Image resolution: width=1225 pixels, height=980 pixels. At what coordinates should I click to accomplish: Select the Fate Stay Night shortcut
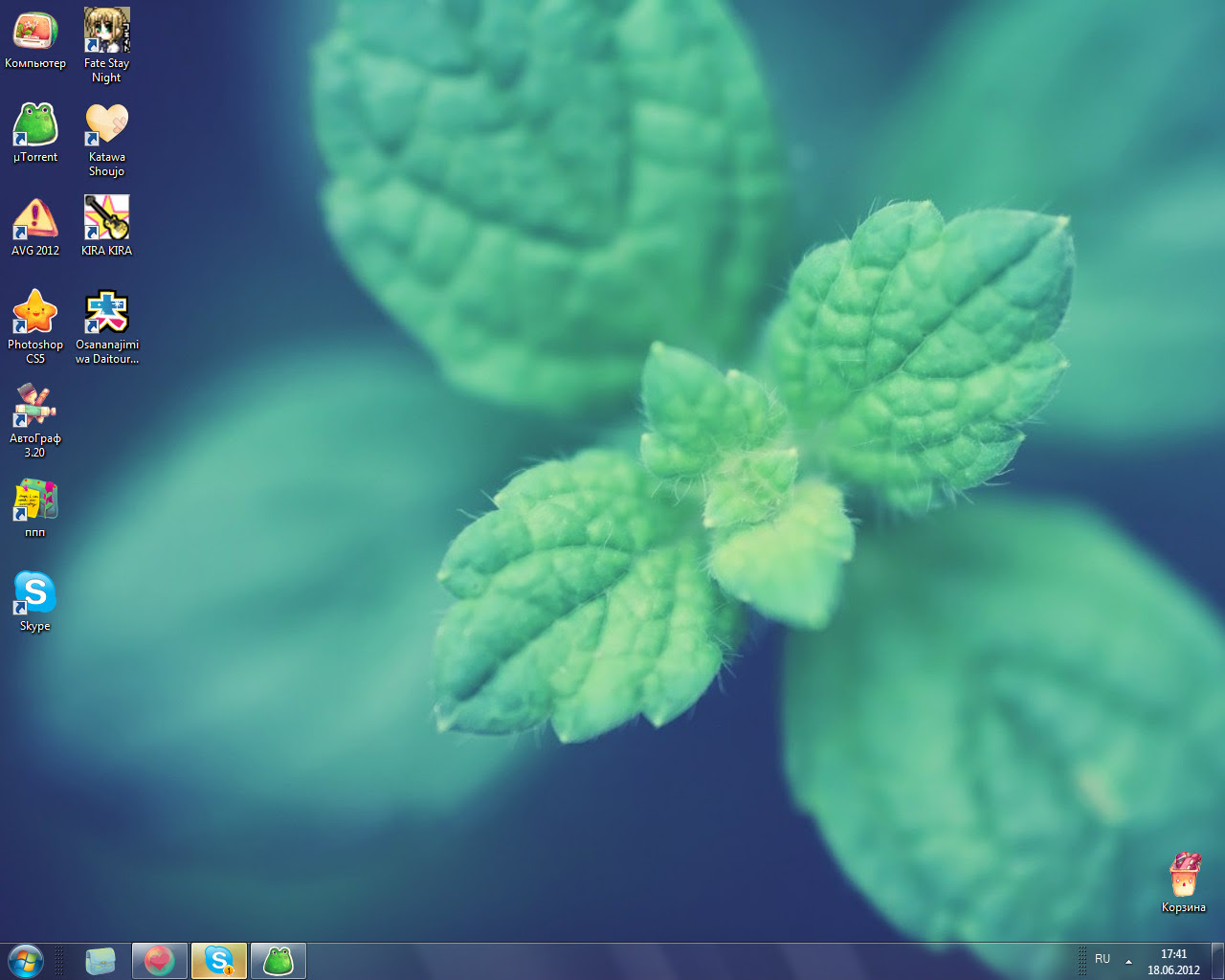106,46
